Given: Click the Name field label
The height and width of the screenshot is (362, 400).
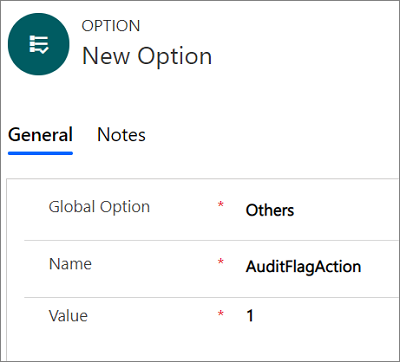Looking at the screenshot, I should click(70, 264).
